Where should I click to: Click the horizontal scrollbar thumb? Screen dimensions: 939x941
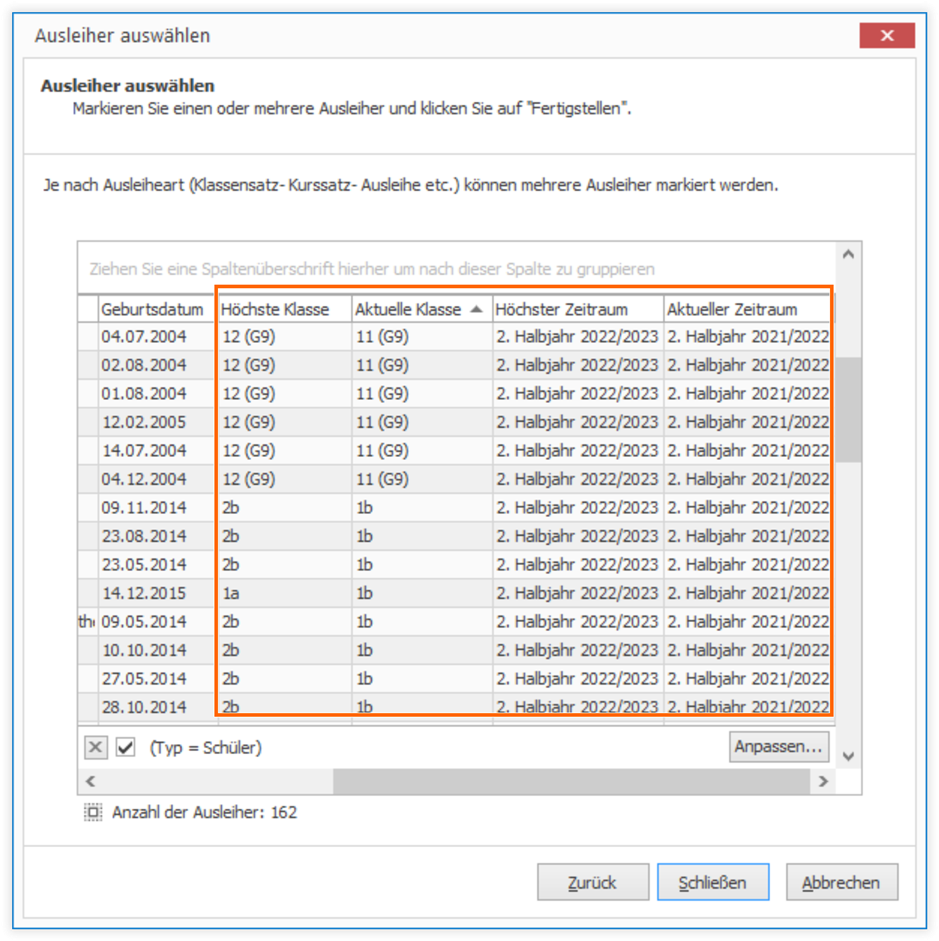pyautogui.click(x=571, y=781)
